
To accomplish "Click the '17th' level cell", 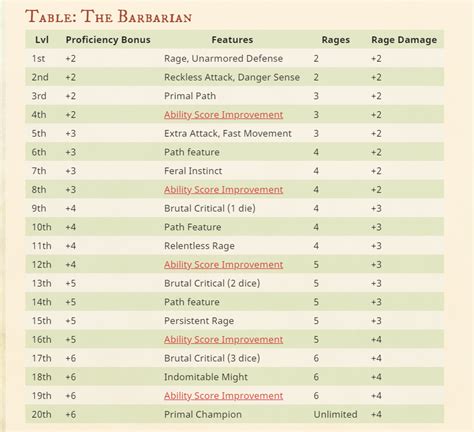I will click(42, 358).
